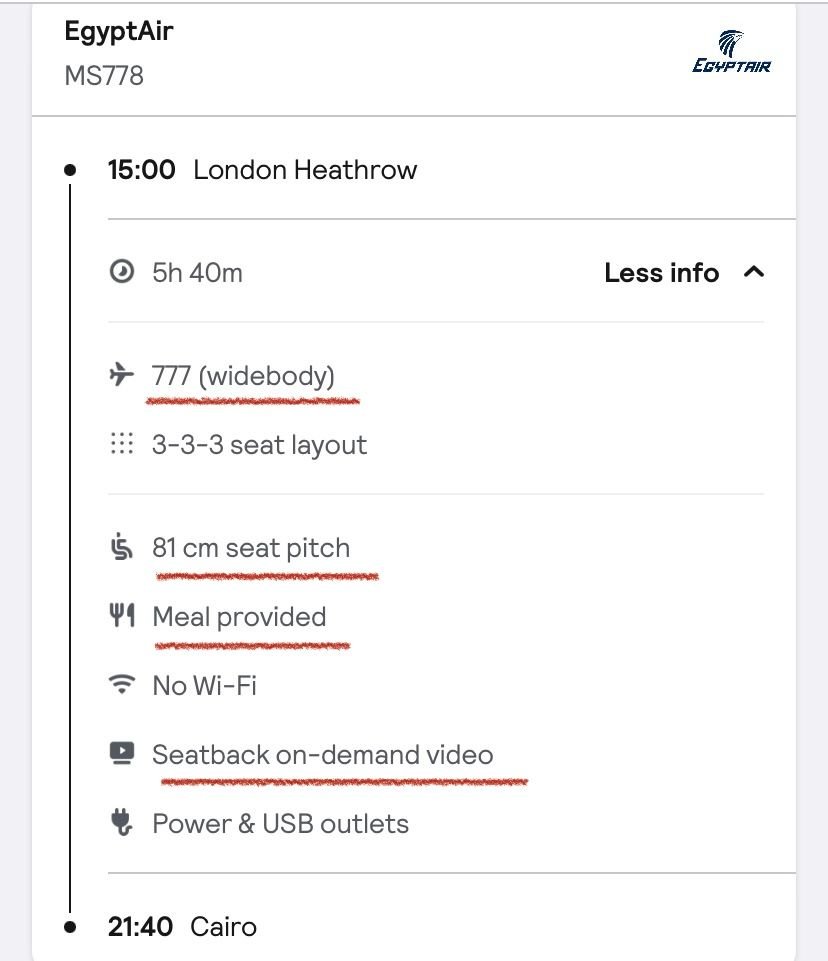Click the fork and knife meal icon
The image size is (828, 961).
tap(122, 616)
